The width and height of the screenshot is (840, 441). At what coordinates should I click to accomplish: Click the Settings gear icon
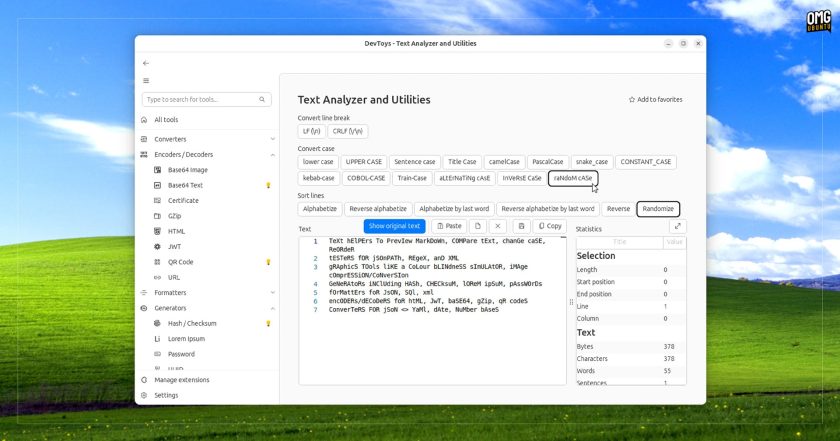click(144, 395)
